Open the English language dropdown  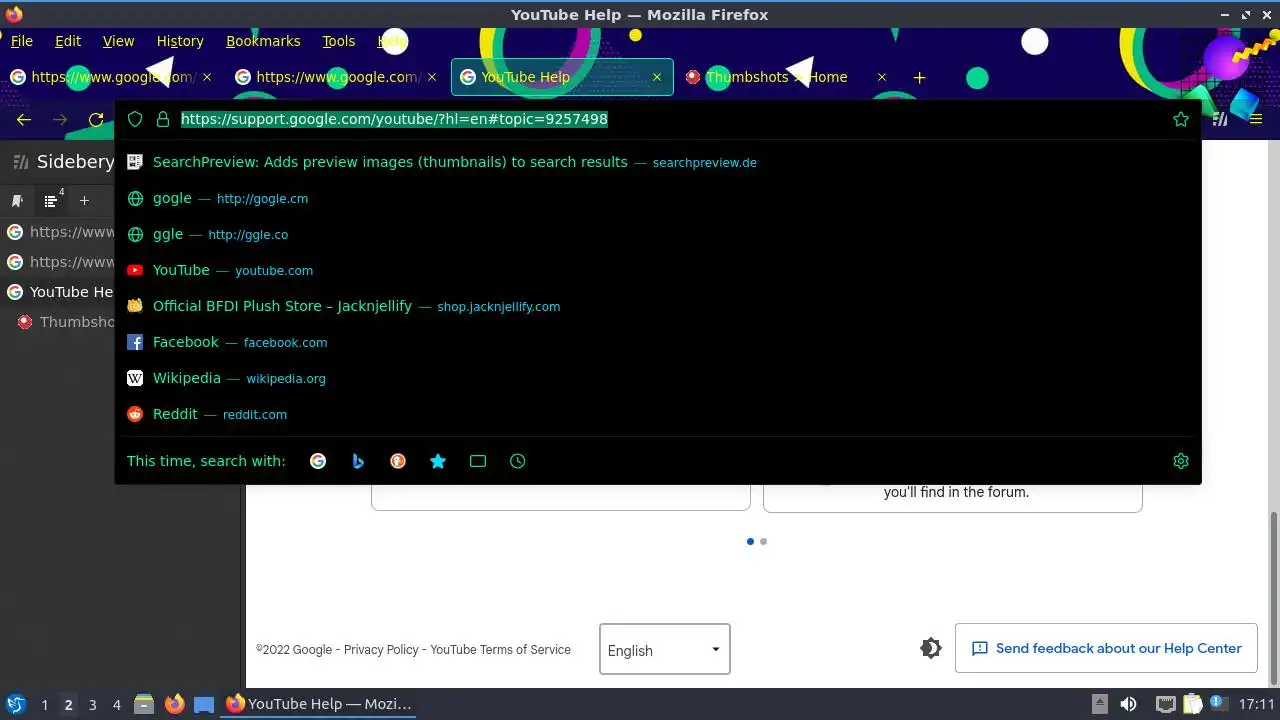click(665, 649)
